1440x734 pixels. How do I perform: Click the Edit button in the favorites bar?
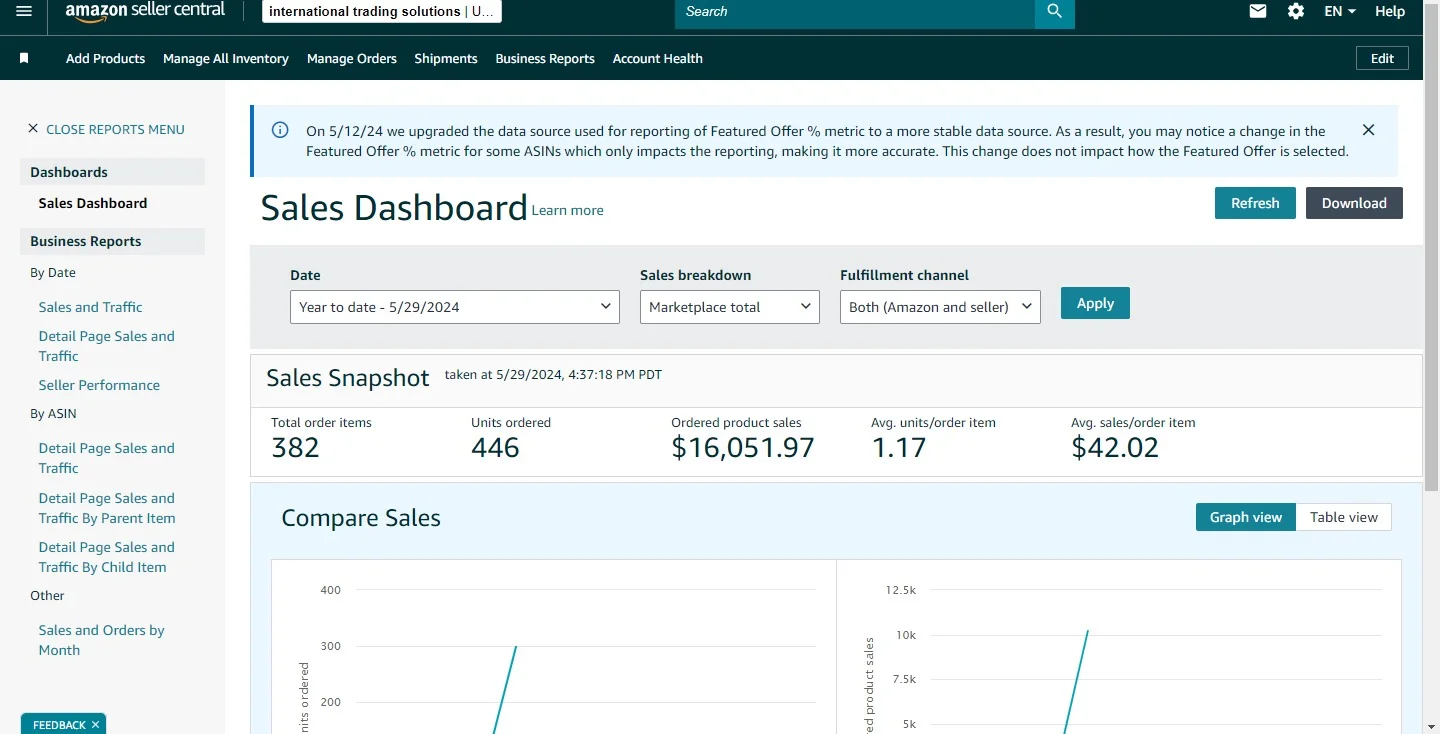tap(1382, 58)
